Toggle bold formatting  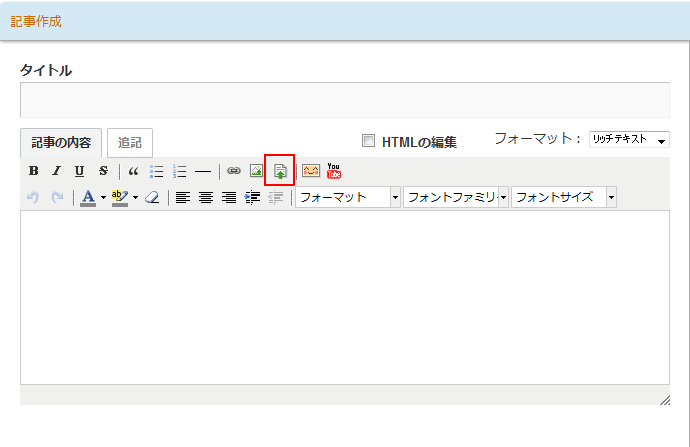pyautogui.click(x=33, y=171)
